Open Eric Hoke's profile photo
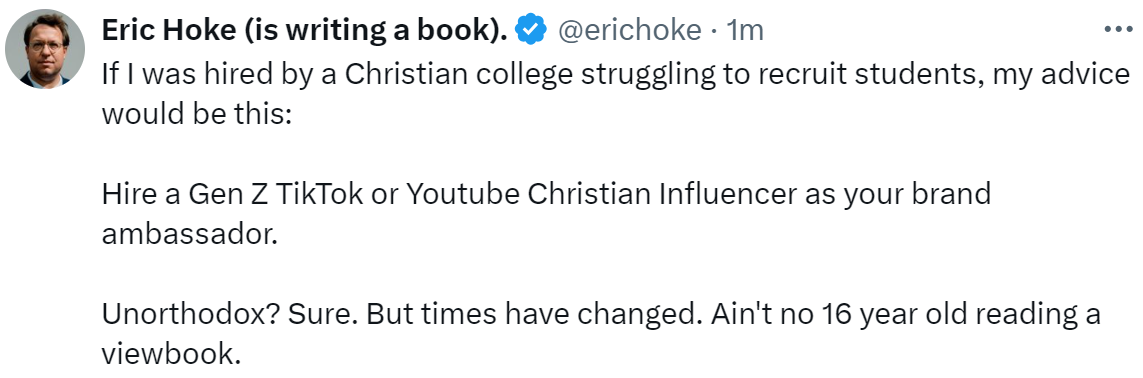The width and height of the screenshot is (1143, 378). coord(45,50)
